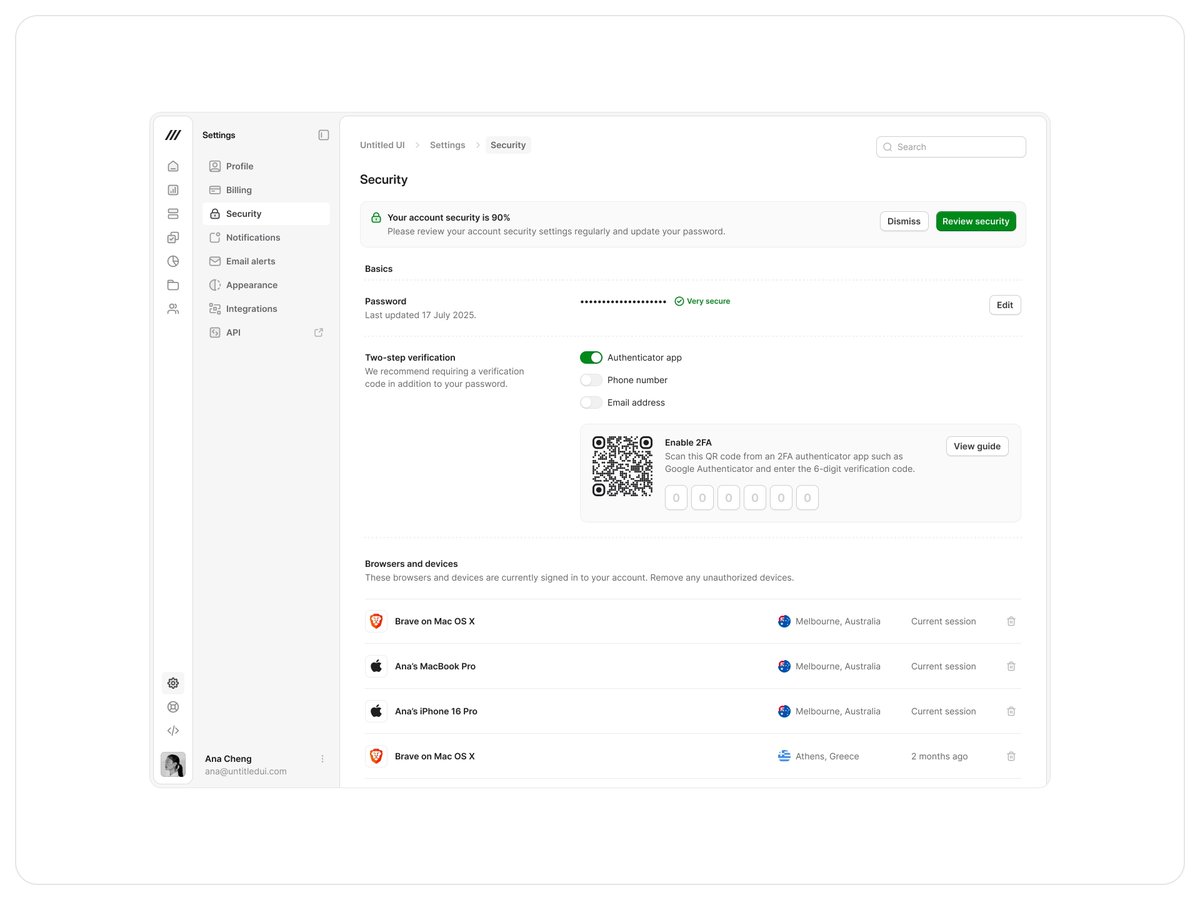Click the masked password dots
The height and width of the screenshot is (900, 1200).
coord(623,301)
